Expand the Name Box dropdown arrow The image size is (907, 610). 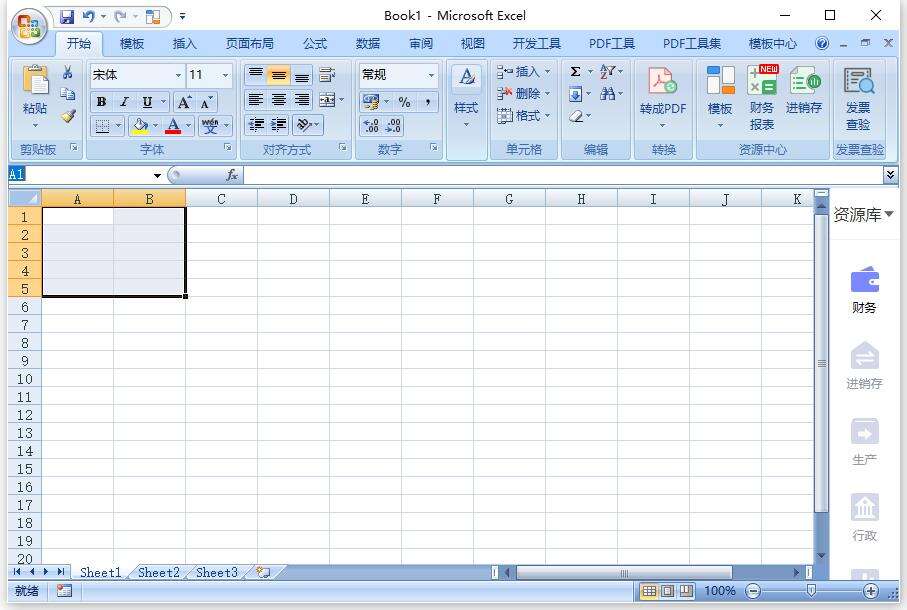[x=157, y=175]
